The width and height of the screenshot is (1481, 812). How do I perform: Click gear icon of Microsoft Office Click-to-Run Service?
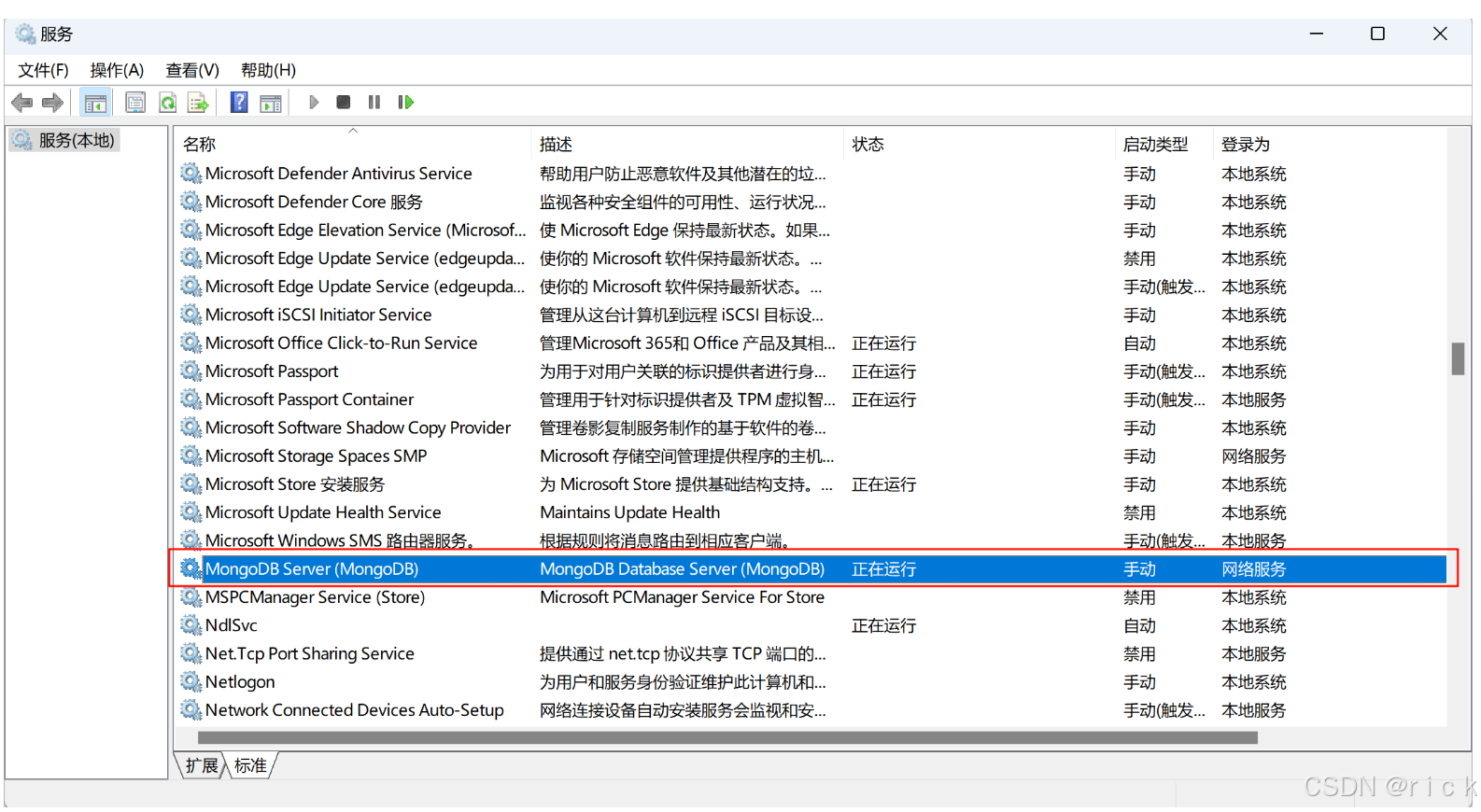point(191,343)
